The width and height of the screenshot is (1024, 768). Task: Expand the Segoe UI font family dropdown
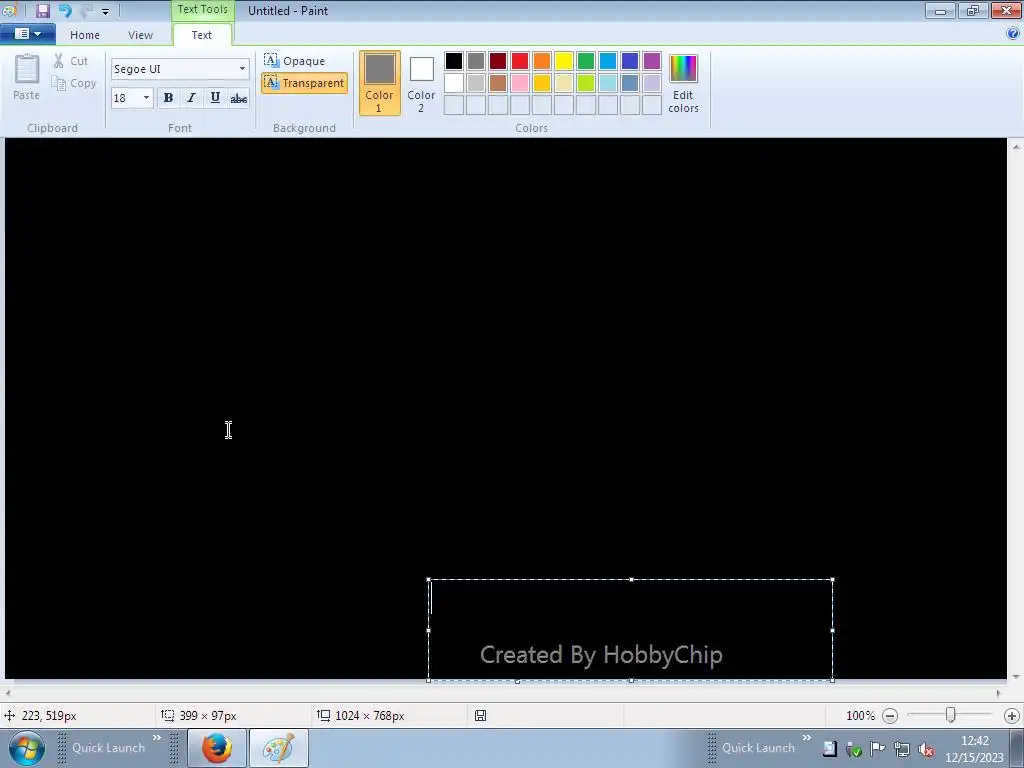click(242, 69)
